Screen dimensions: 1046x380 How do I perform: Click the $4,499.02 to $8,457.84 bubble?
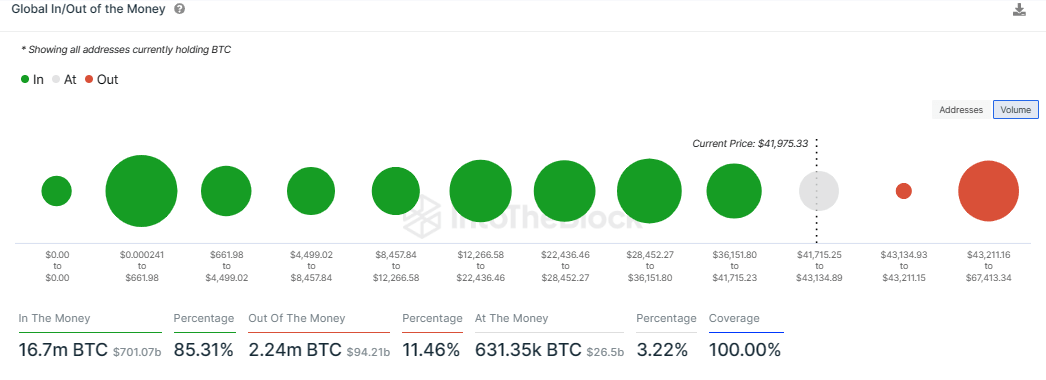(311, 191)
